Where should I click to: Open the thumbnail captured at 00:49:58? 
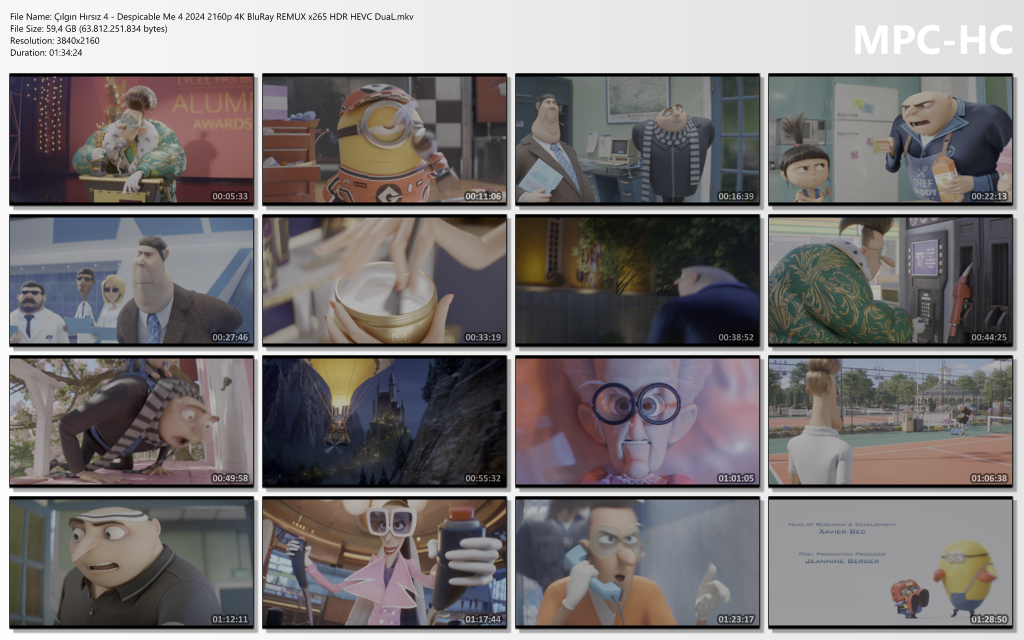point(131,421)
